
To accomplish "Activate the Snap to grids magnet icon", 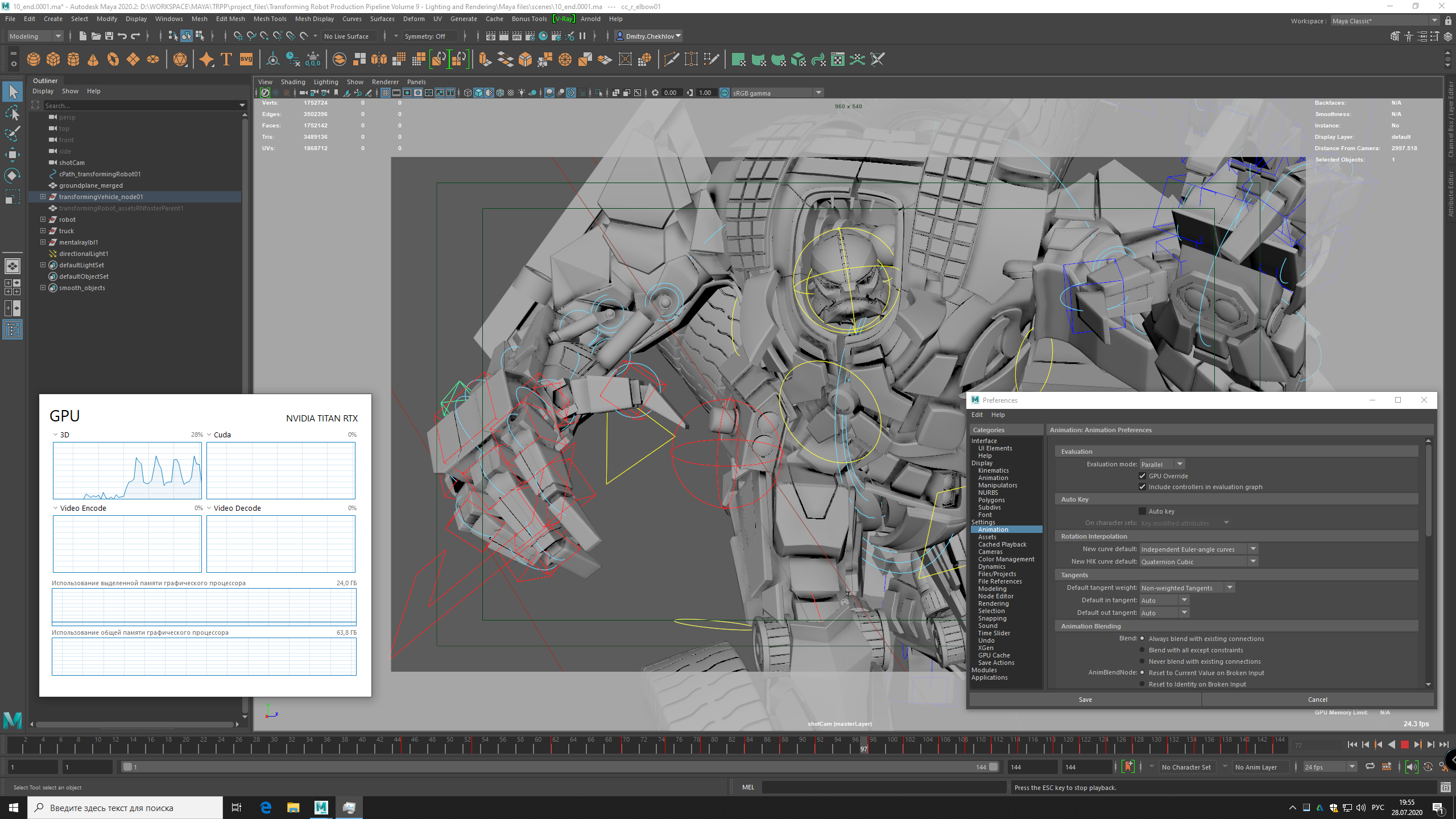I will [238, 36].
